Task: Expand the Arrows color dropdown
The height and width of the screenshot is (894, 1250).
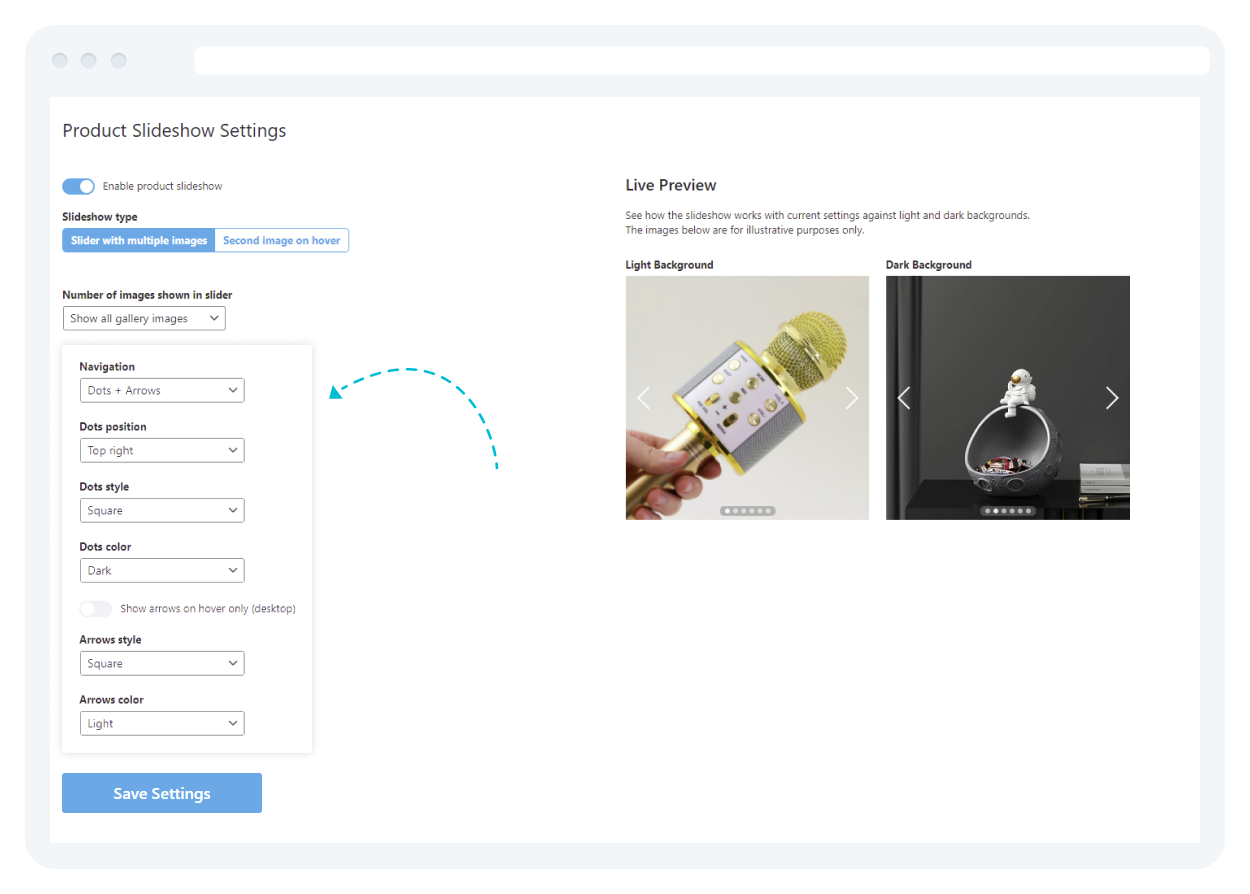Action: (162, 724)
